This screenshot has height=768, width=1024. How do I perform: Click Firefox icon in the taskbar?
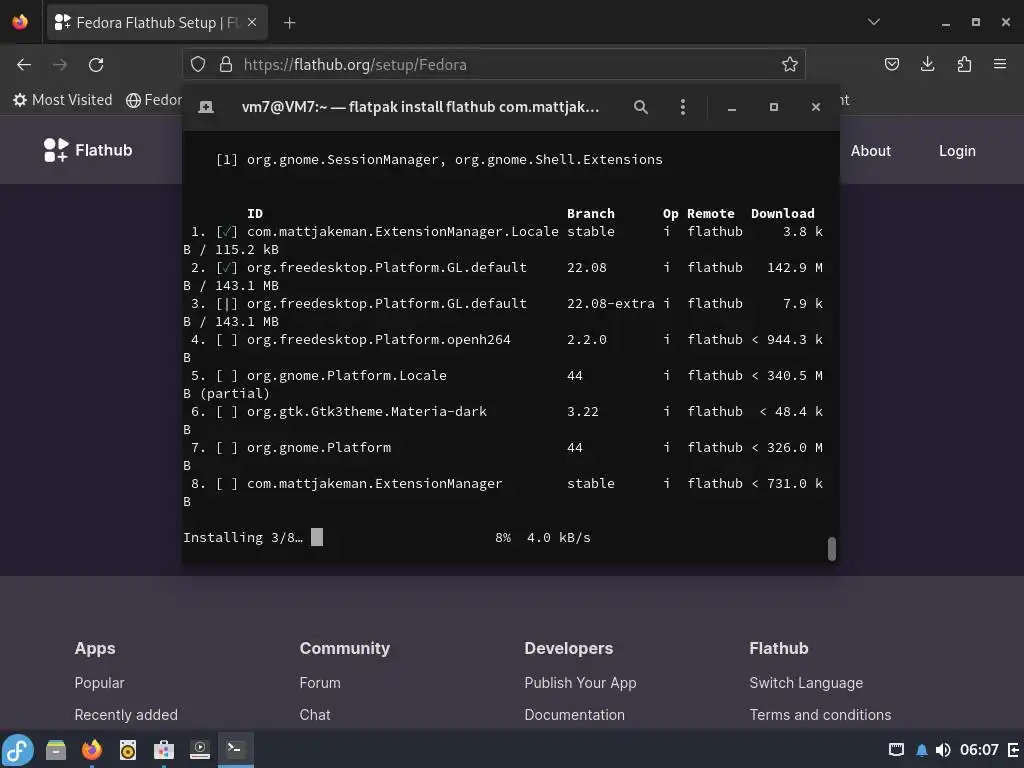coord(92,750)
